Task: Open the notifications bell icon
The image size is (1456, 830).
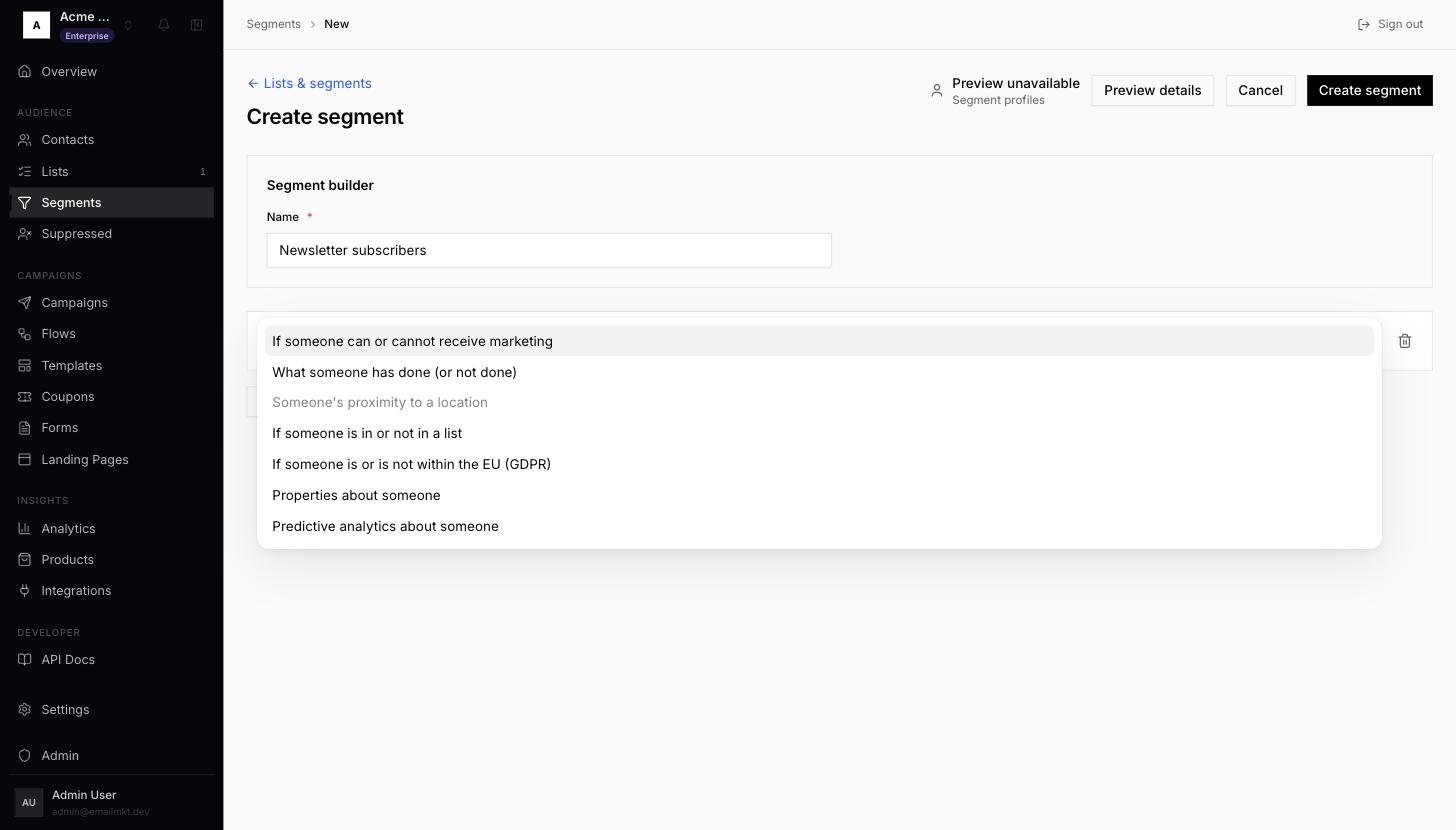Action: click(164, 25)
